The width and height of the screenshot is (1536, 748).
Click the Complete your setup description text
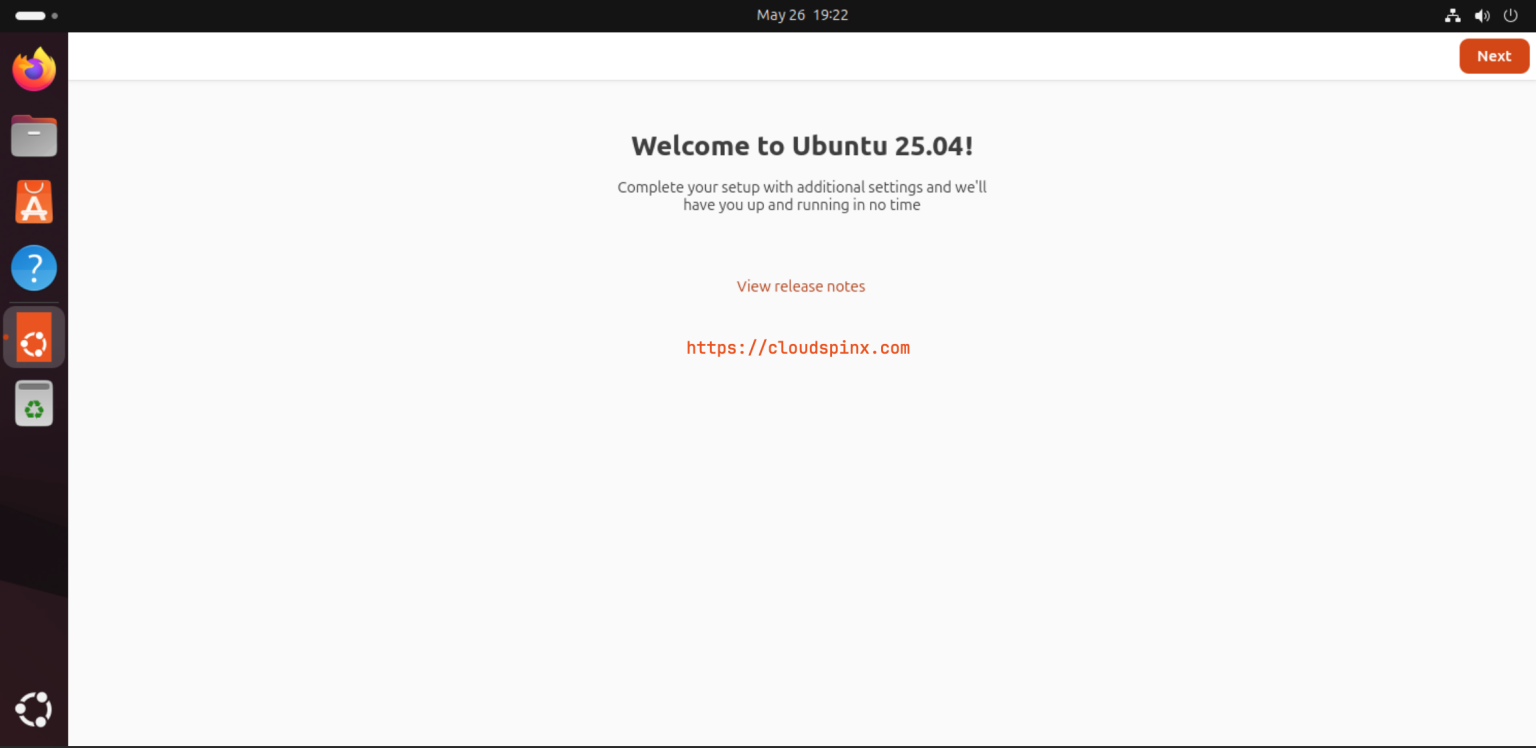click(802, 195)
